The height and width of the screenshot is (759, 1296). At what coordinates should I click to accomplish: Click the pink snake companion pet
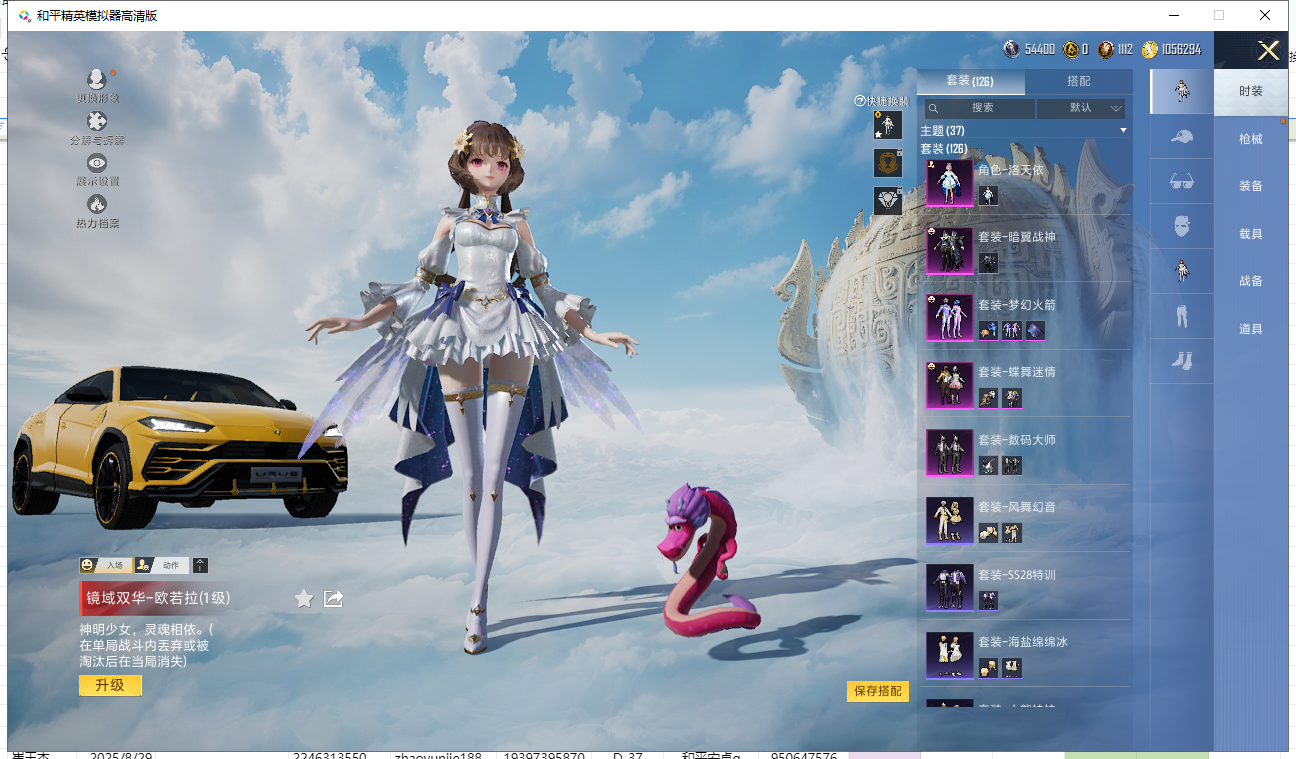coord(708,563)
